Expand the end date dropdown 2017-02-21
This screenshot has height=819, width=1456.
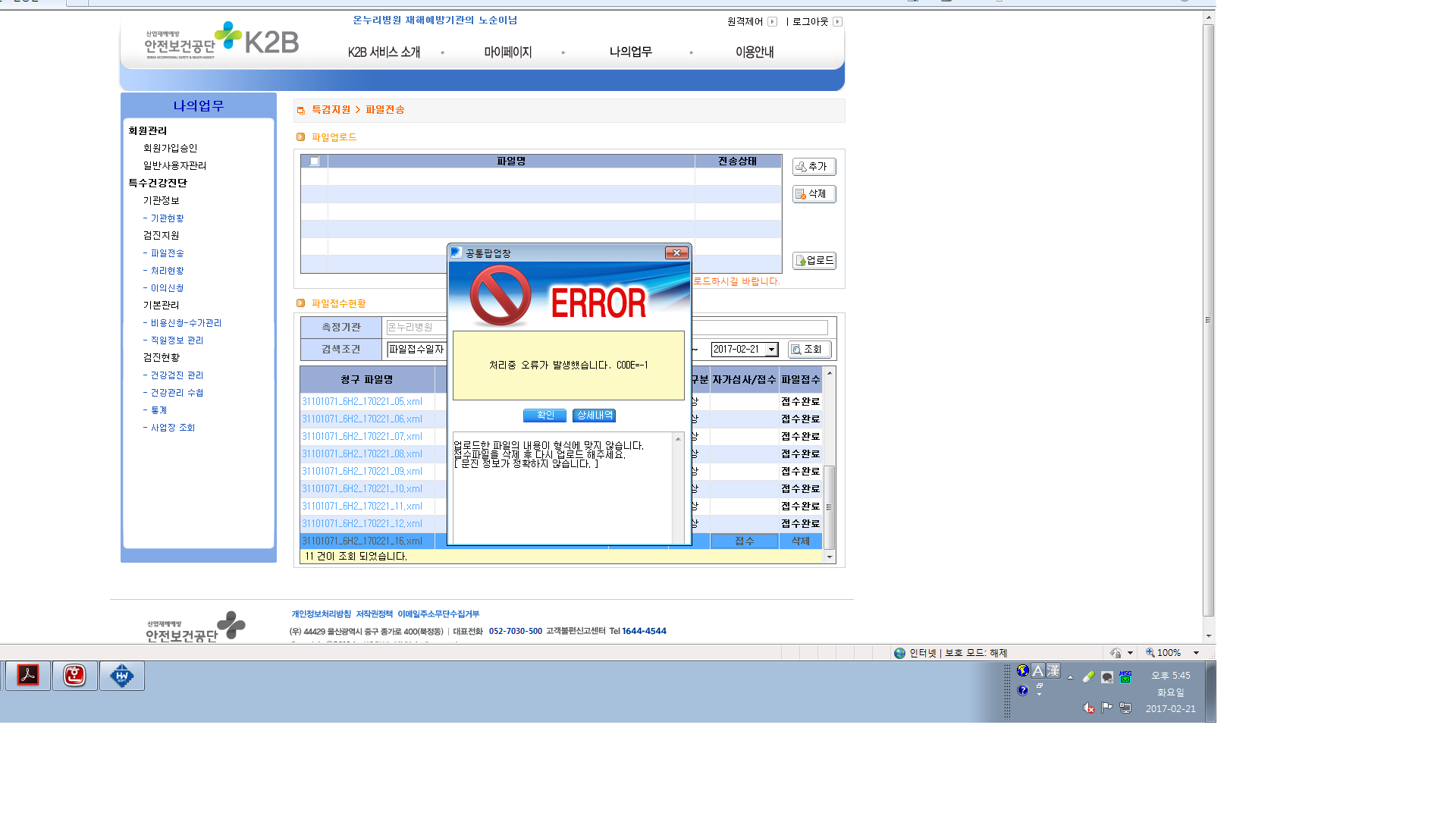771,350
